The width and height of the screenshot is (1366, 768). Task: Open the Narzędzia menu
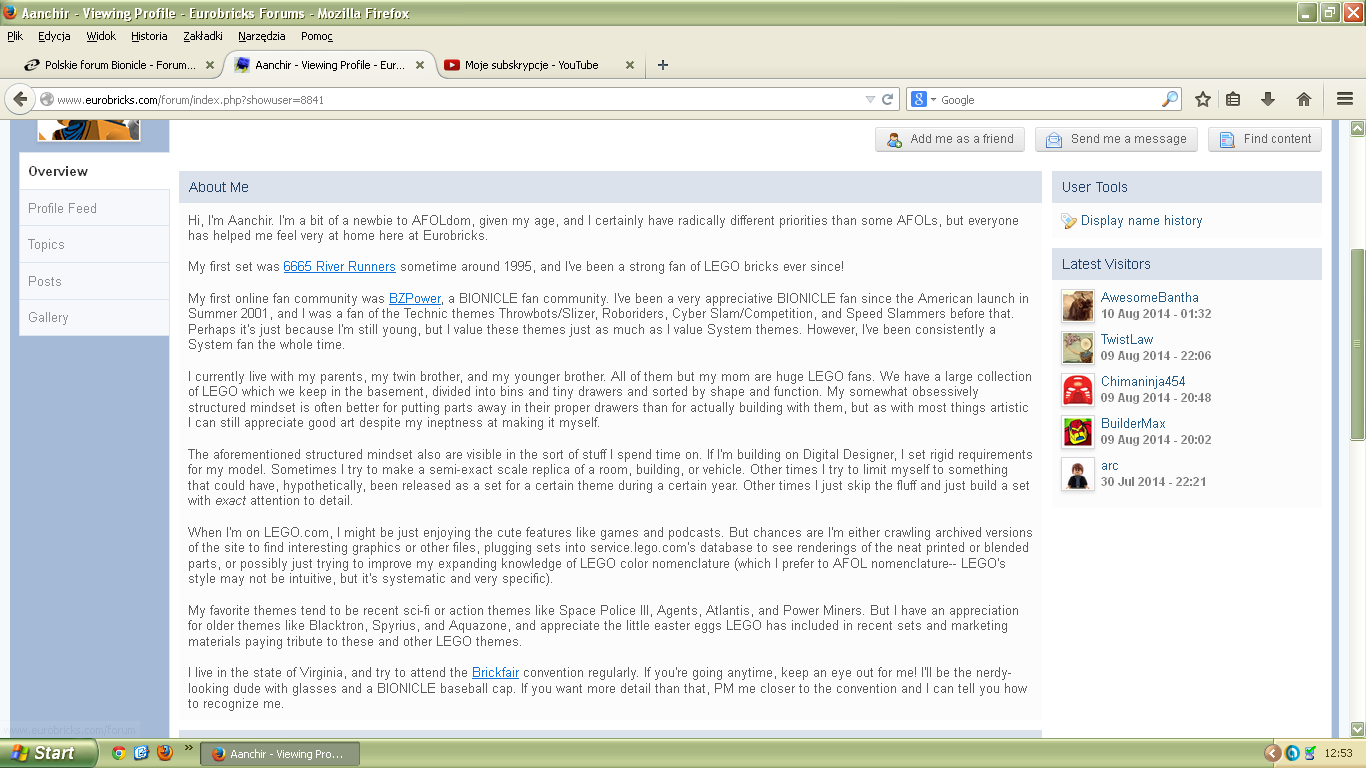click(x=262, y=36)
